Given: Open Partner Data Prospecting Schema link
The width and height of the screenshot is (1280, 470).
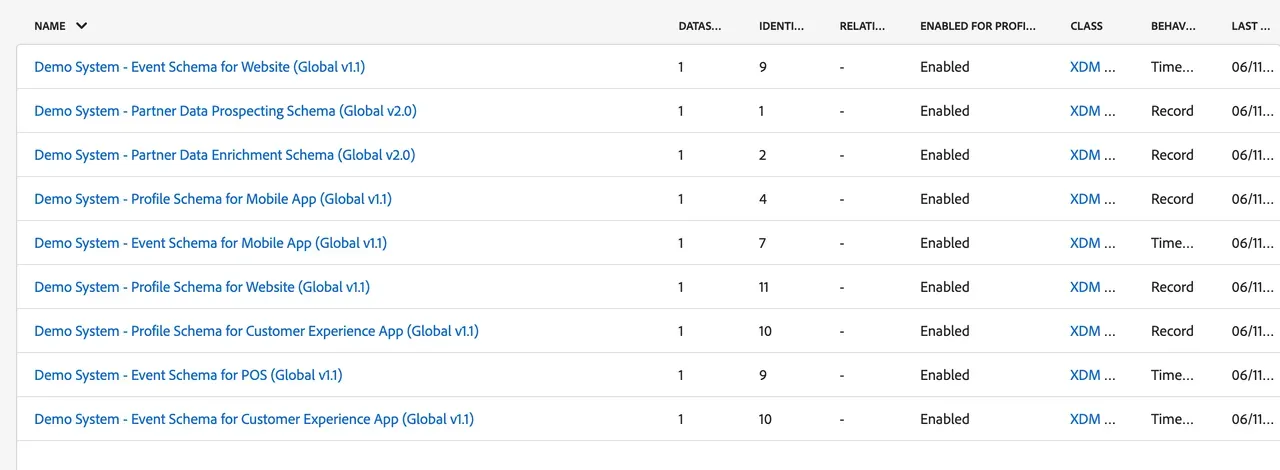Looking at the screenshot, I should (225, 111).
